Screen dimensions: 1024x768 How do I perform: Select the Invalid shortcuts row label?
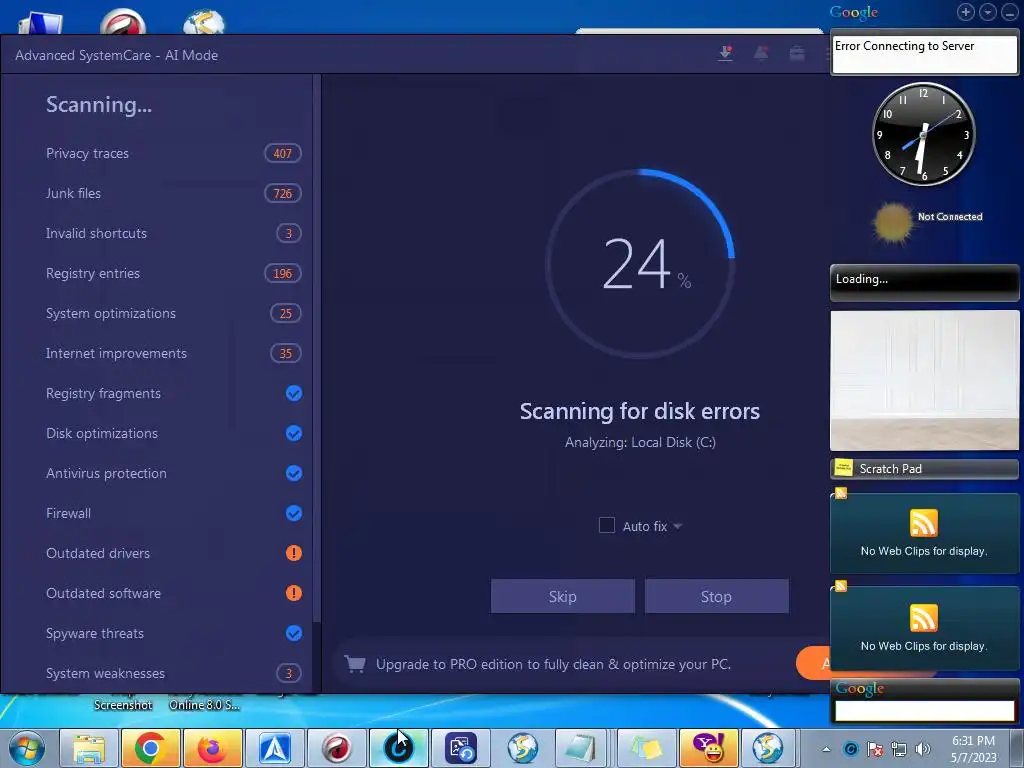(x=96, y=233)
